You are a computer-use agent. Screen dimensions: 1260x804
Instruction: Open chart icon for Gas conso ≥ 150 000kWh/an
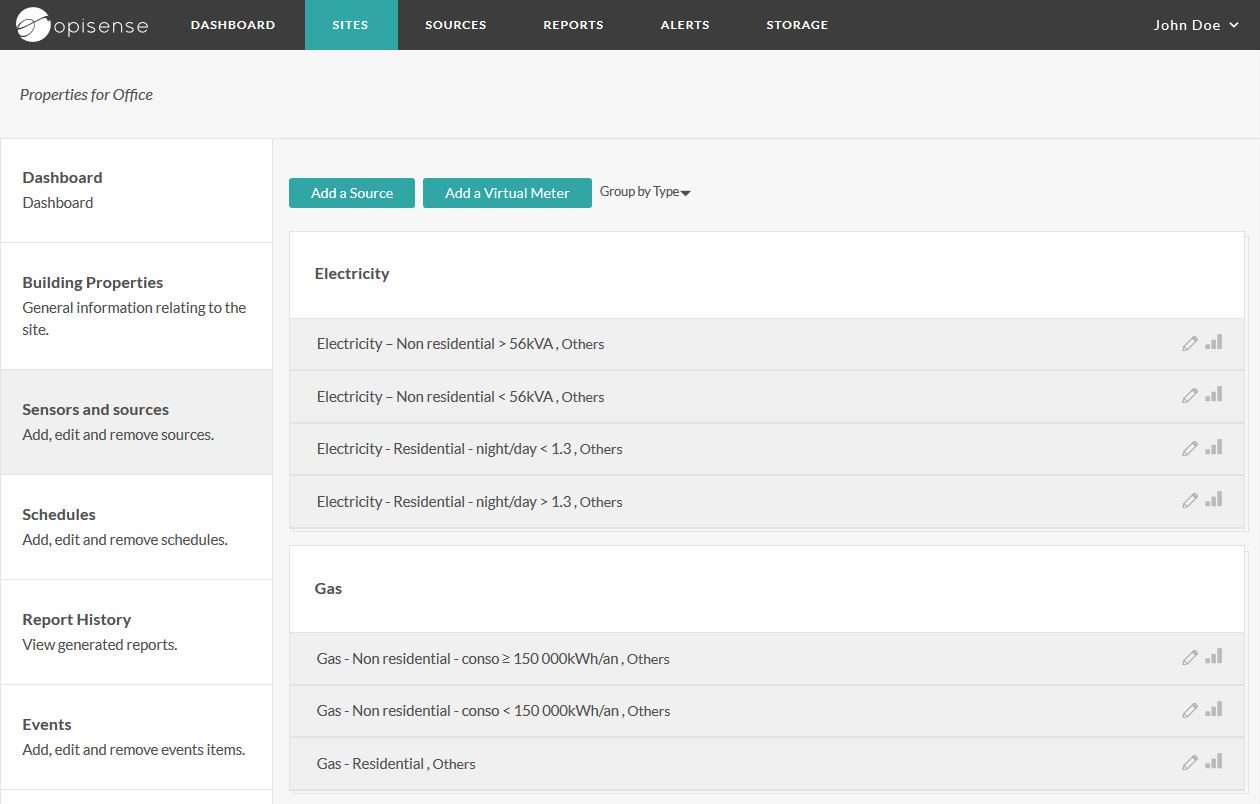tap(1213, 657)
